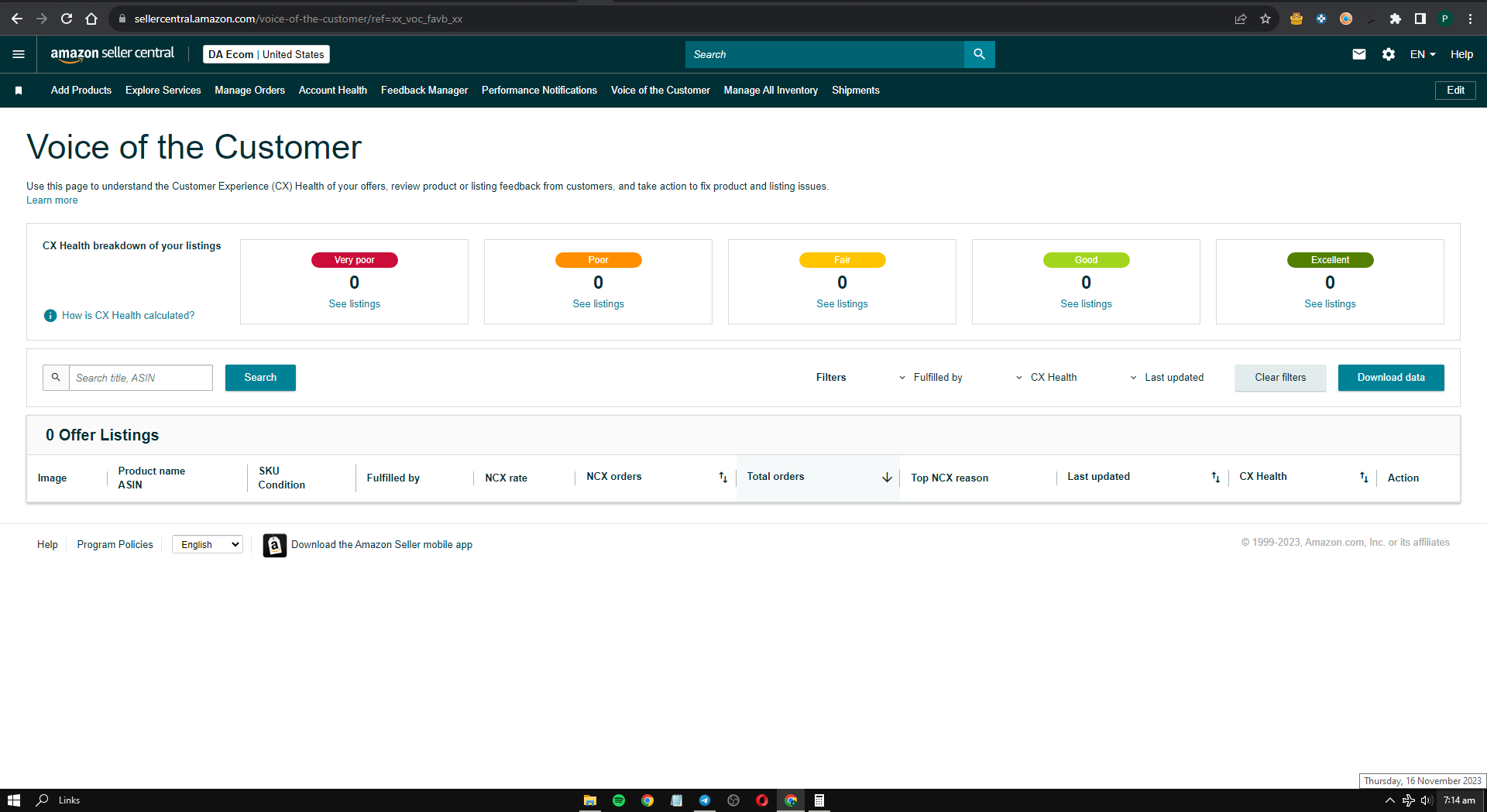Viewport: 1487px width, 812px height.
Task: Click the Edit favorites button
Action: click(1456, 91)
